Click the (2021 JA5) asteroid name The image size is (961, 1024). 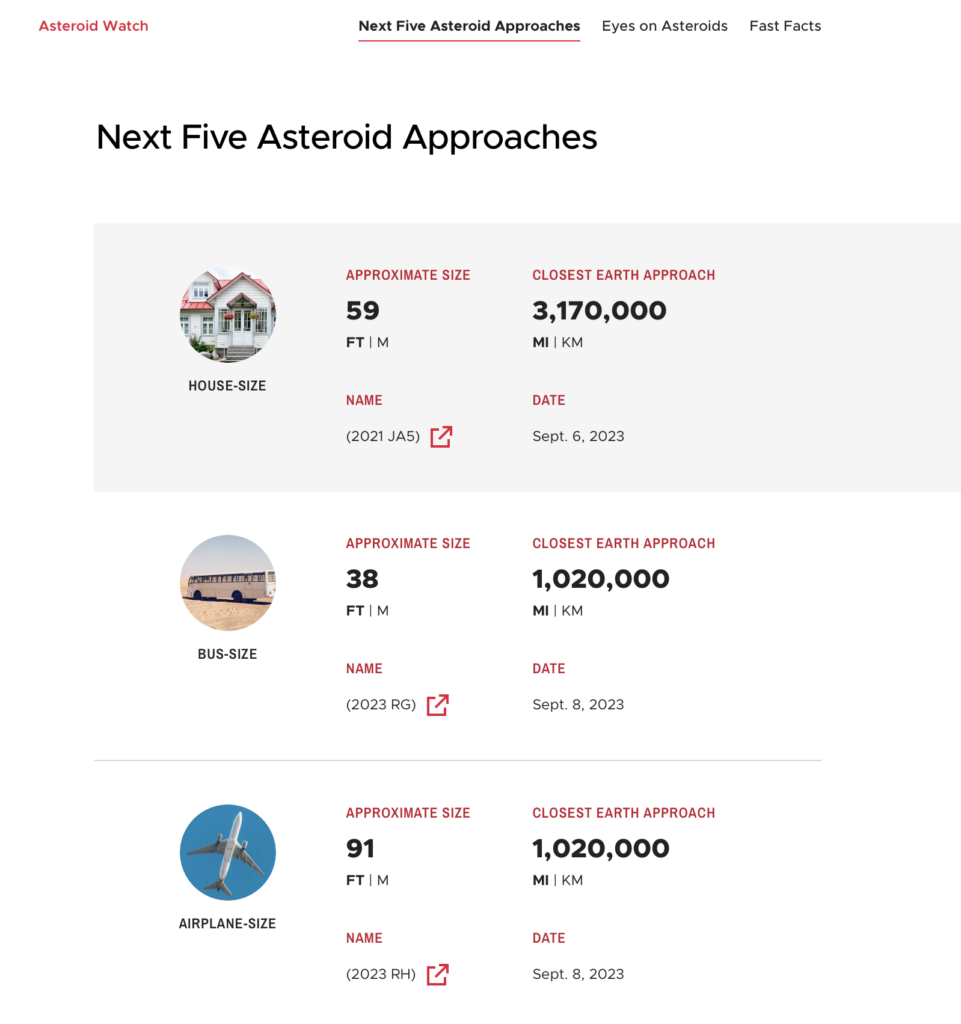383,437
